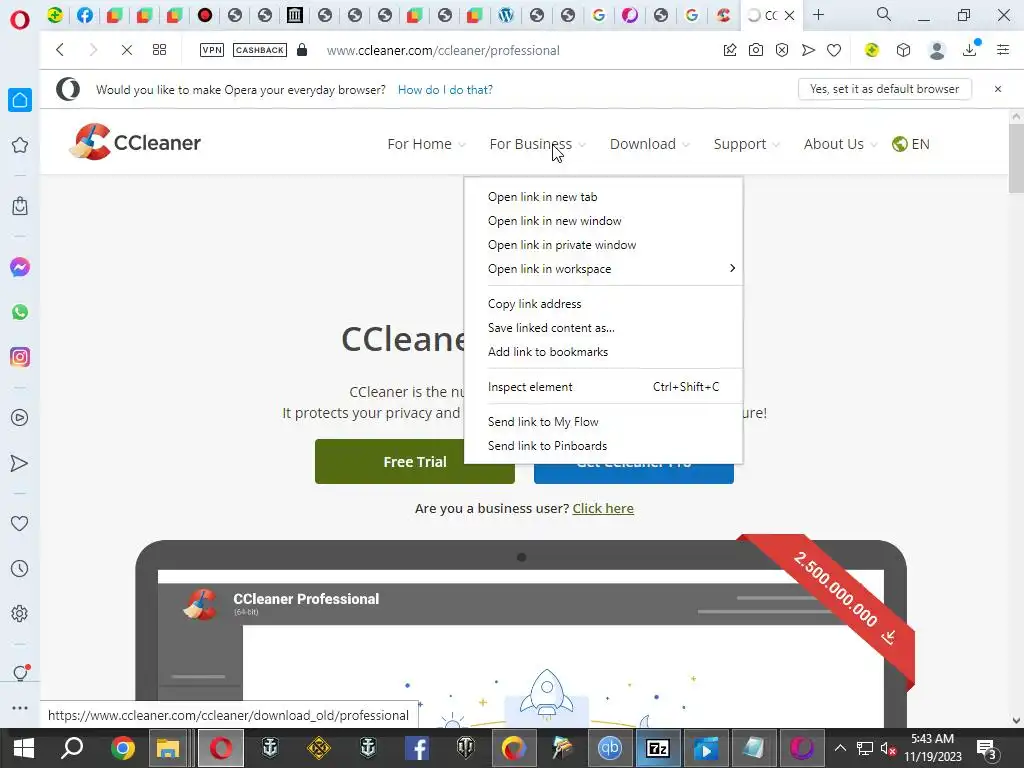Expand the Download menu

point(649,144)
